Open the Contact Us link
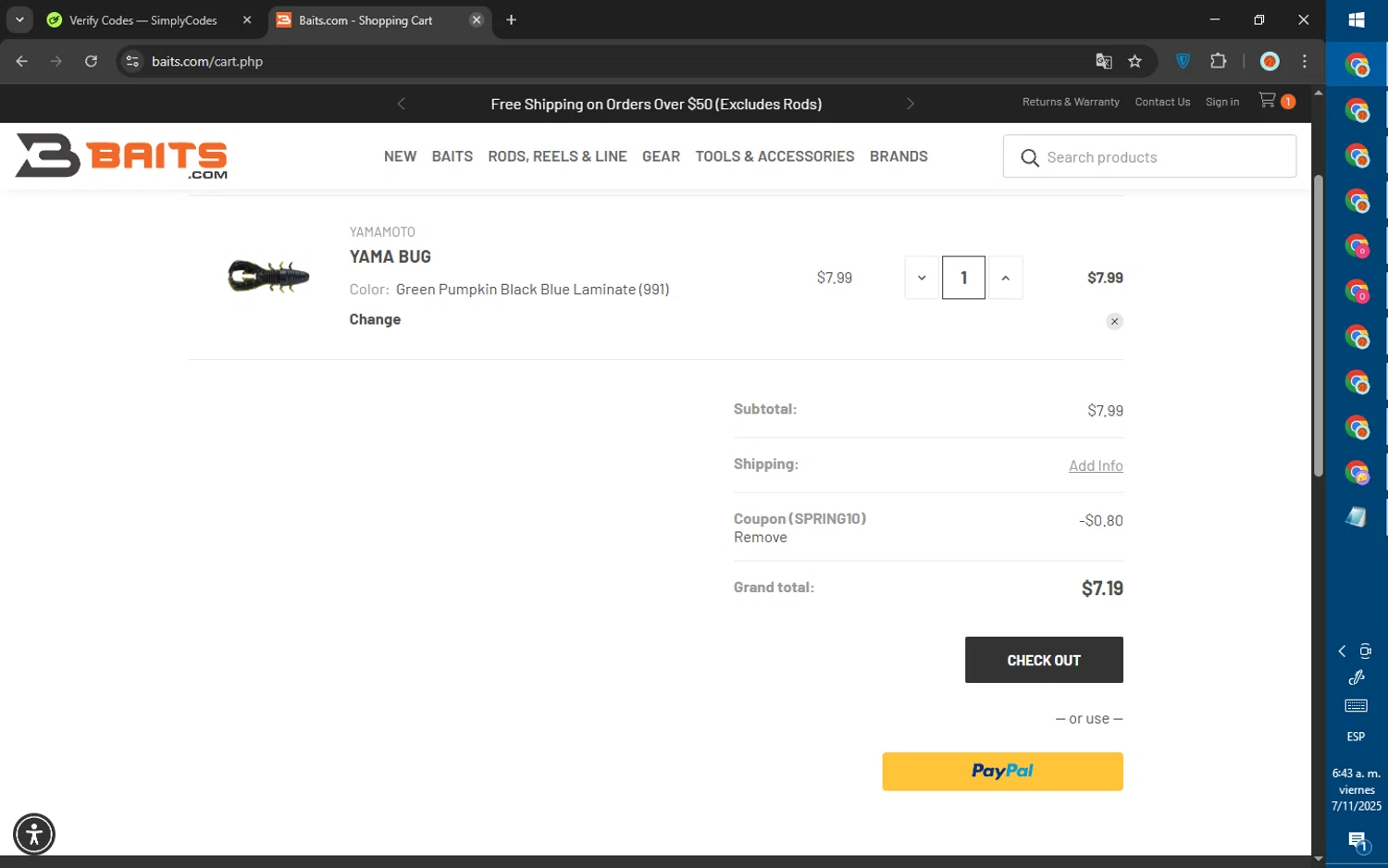1388x868 pixels. 1162,102
